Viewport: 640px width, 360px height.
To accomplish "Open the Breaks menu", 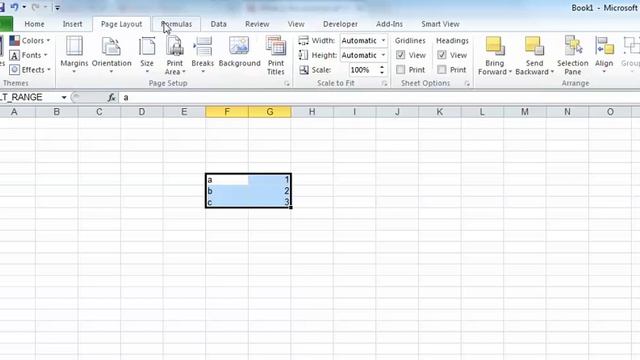I will pos(202,55).
